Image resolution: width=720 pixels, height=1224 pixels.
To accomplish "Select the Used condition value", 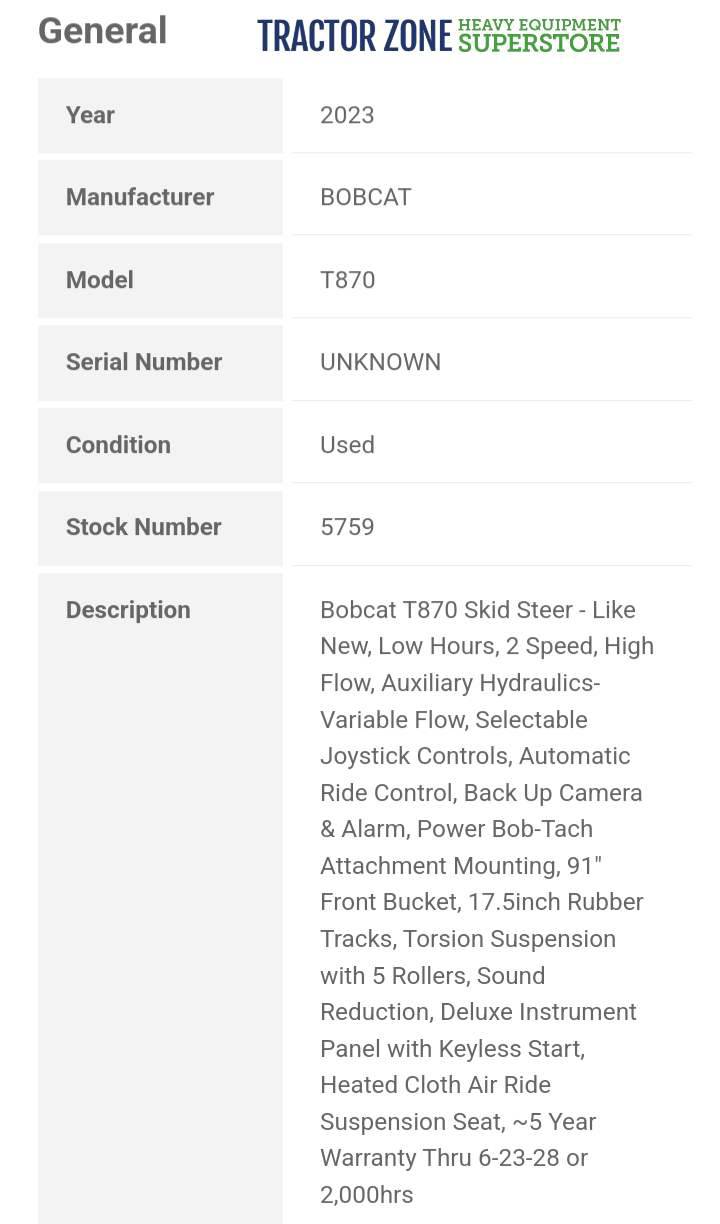I will (x=347, y=445).
